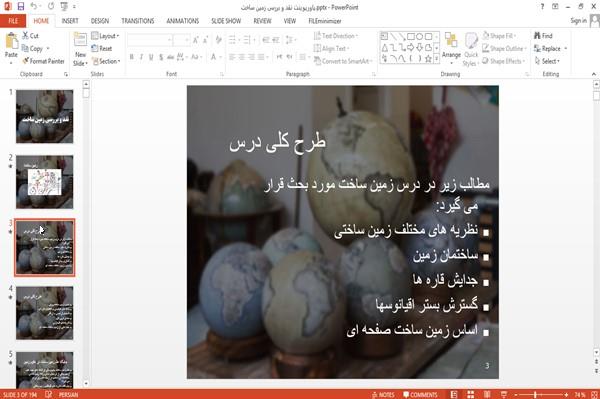The image size is (600, 399).
Task: Open the font name combo box
Action: coord(150,40)
